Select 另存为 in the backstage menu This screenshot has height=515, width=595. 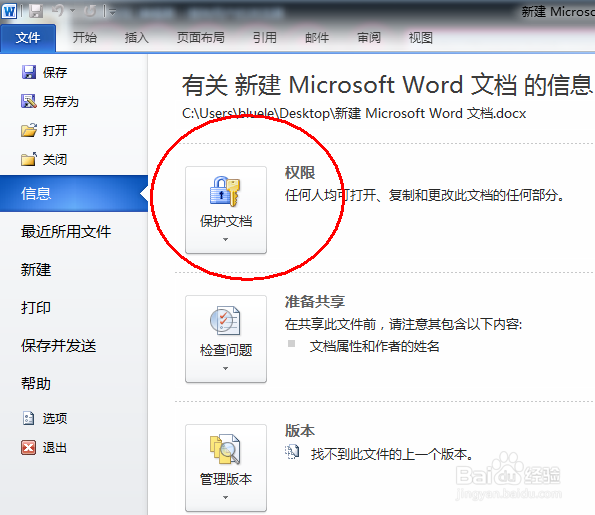(x=61, y=101)
